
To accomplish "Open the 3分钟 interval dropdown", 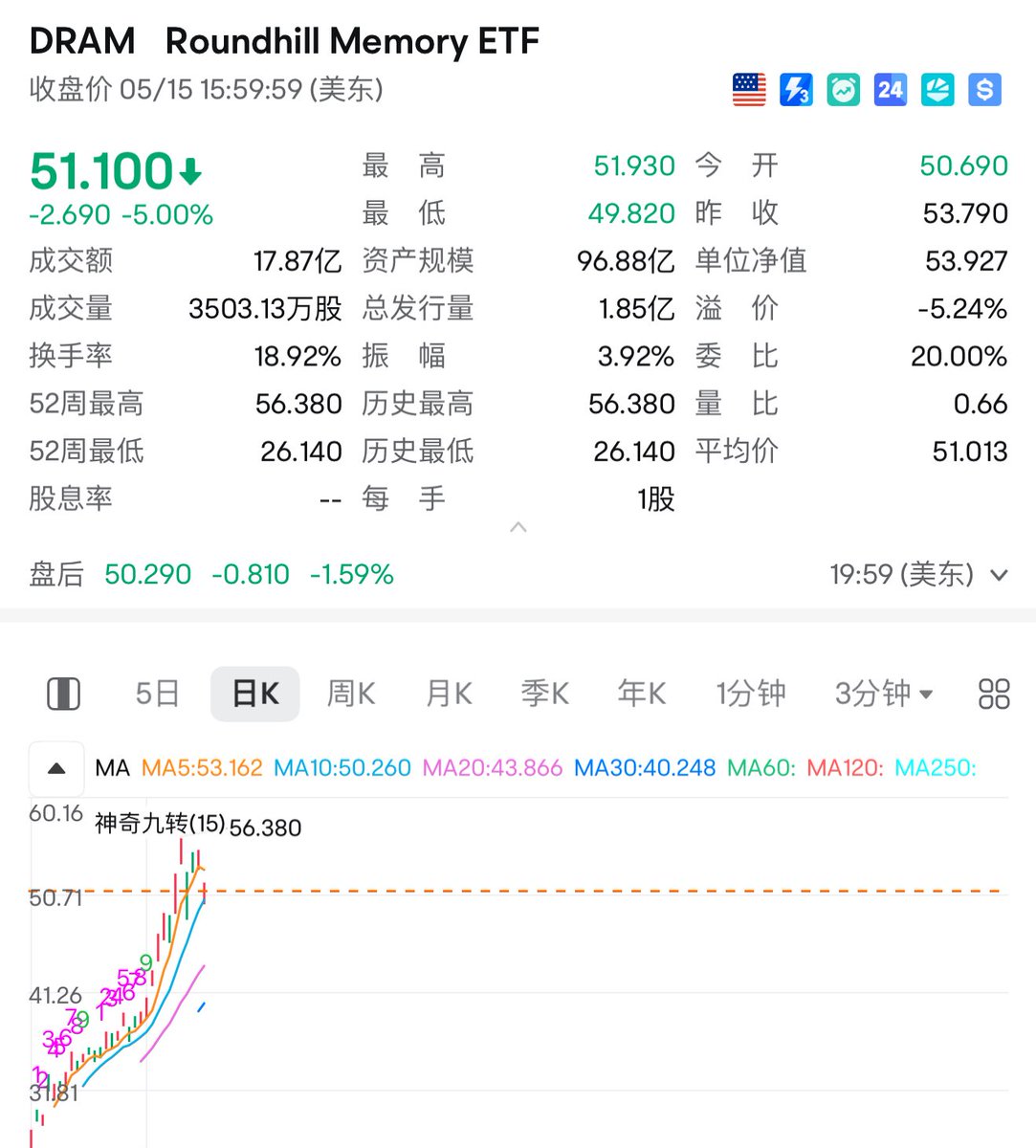I will [884, 693].
